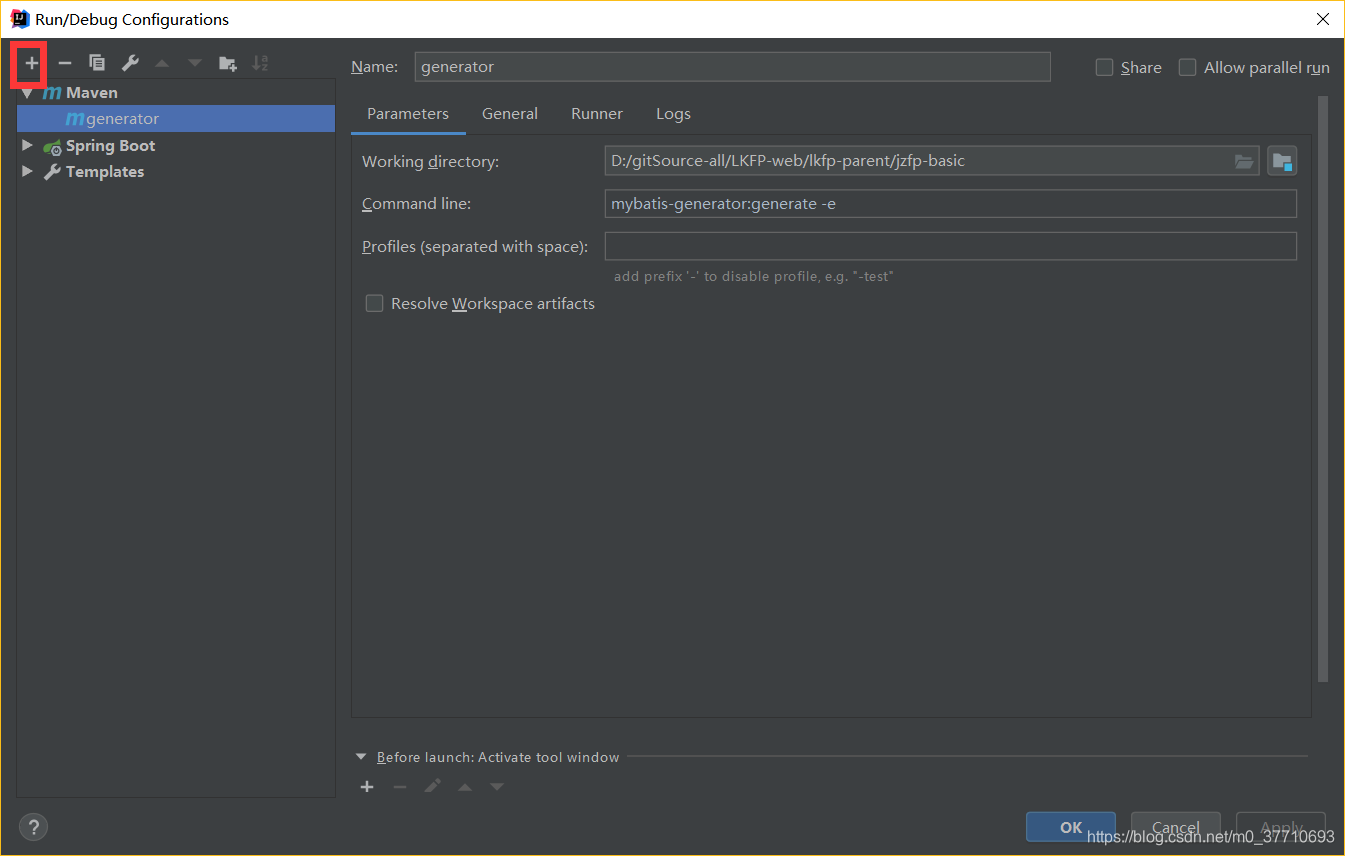Viewport: 1345px width, 856px height.
Task: Click the right-side vertical scrollbar
Action: (1323, 390)
